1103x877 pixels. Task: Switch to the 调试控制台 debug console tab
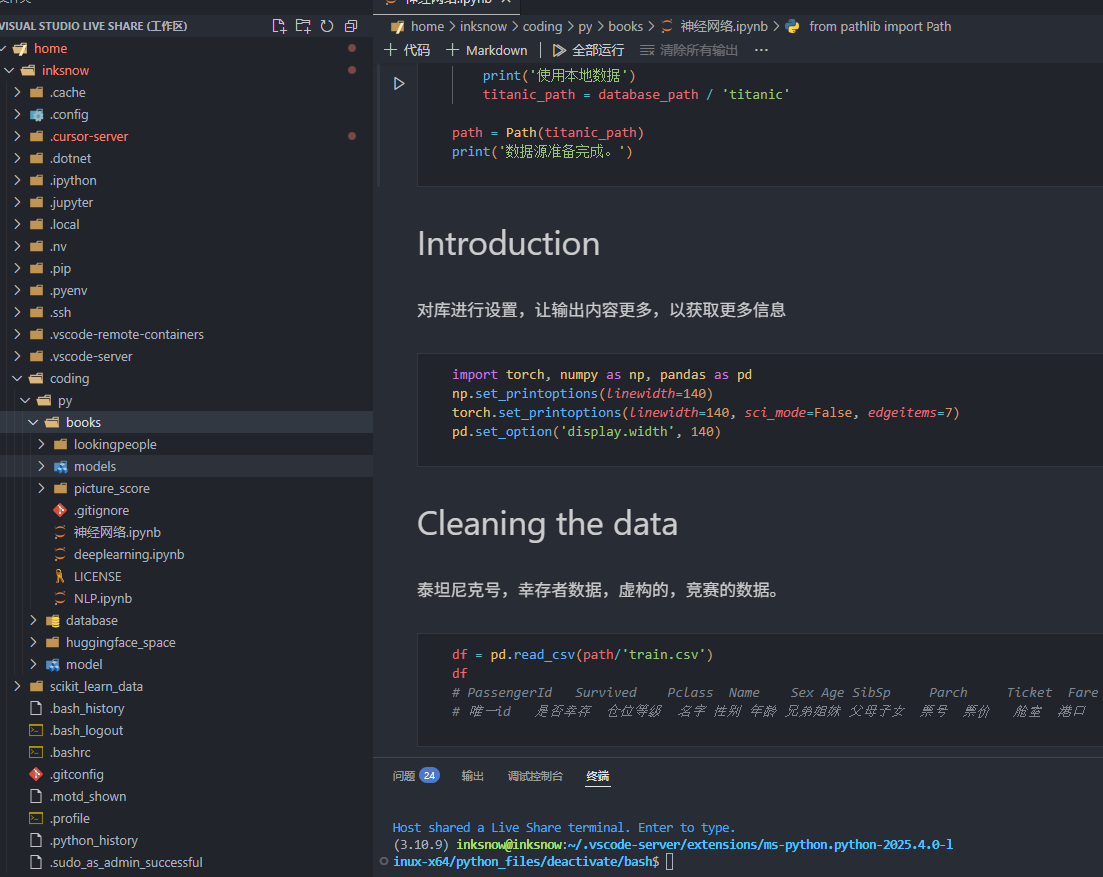[x=535, y=776]
